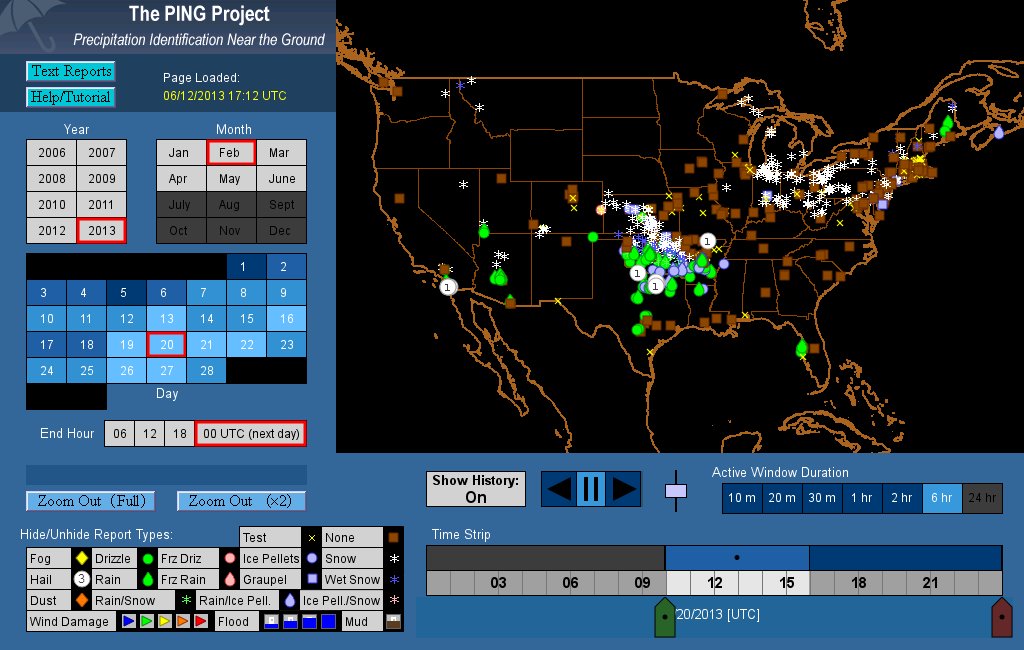Toggle Show History on or off

pyautogui.click(x=475, y=489)
